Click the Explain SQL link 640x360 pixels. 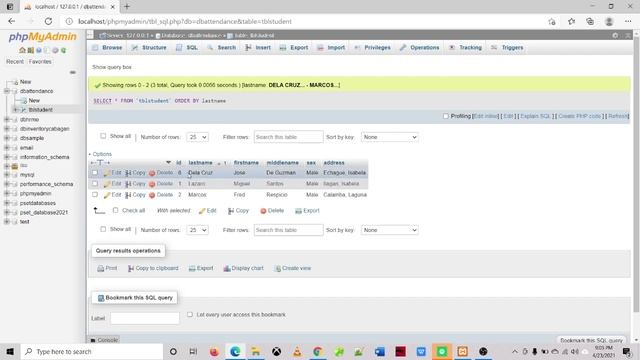[x=536, y=116]
